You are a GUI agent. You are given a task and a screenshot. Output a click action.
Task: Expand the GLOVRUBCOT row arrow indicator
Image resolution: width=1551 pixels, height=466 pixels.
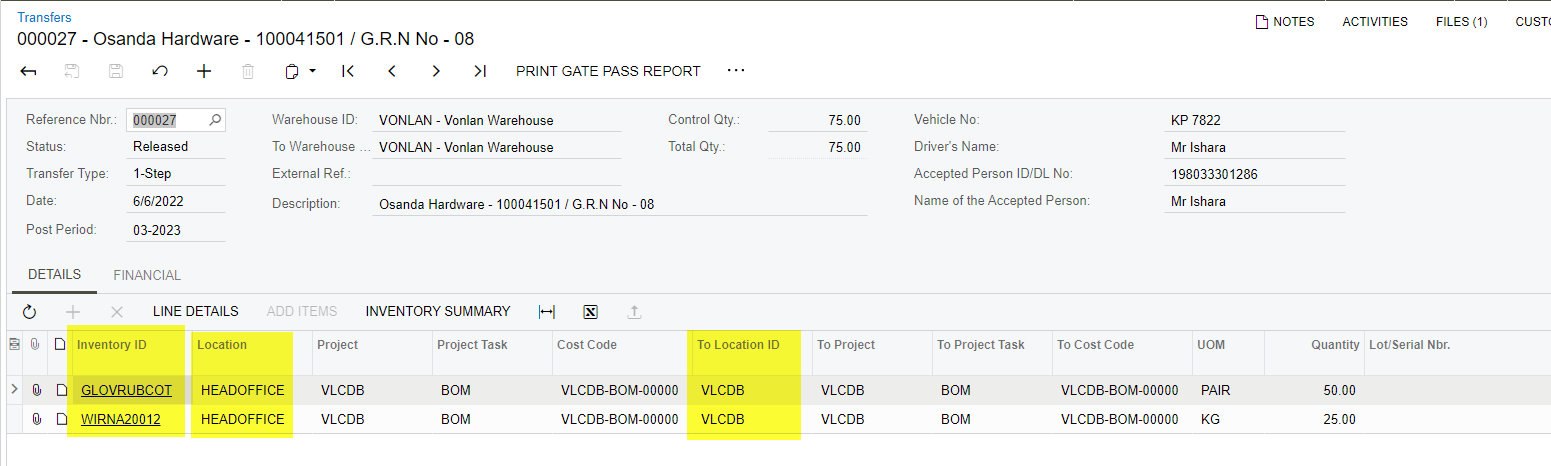(x=14, y=389)
